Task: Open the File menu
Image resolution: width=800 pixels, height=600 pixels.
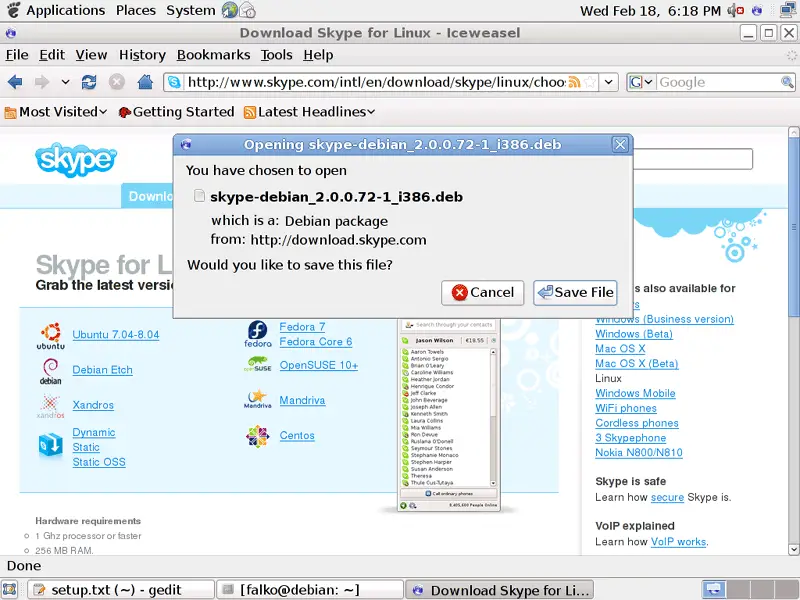Action: pos(17,55)
